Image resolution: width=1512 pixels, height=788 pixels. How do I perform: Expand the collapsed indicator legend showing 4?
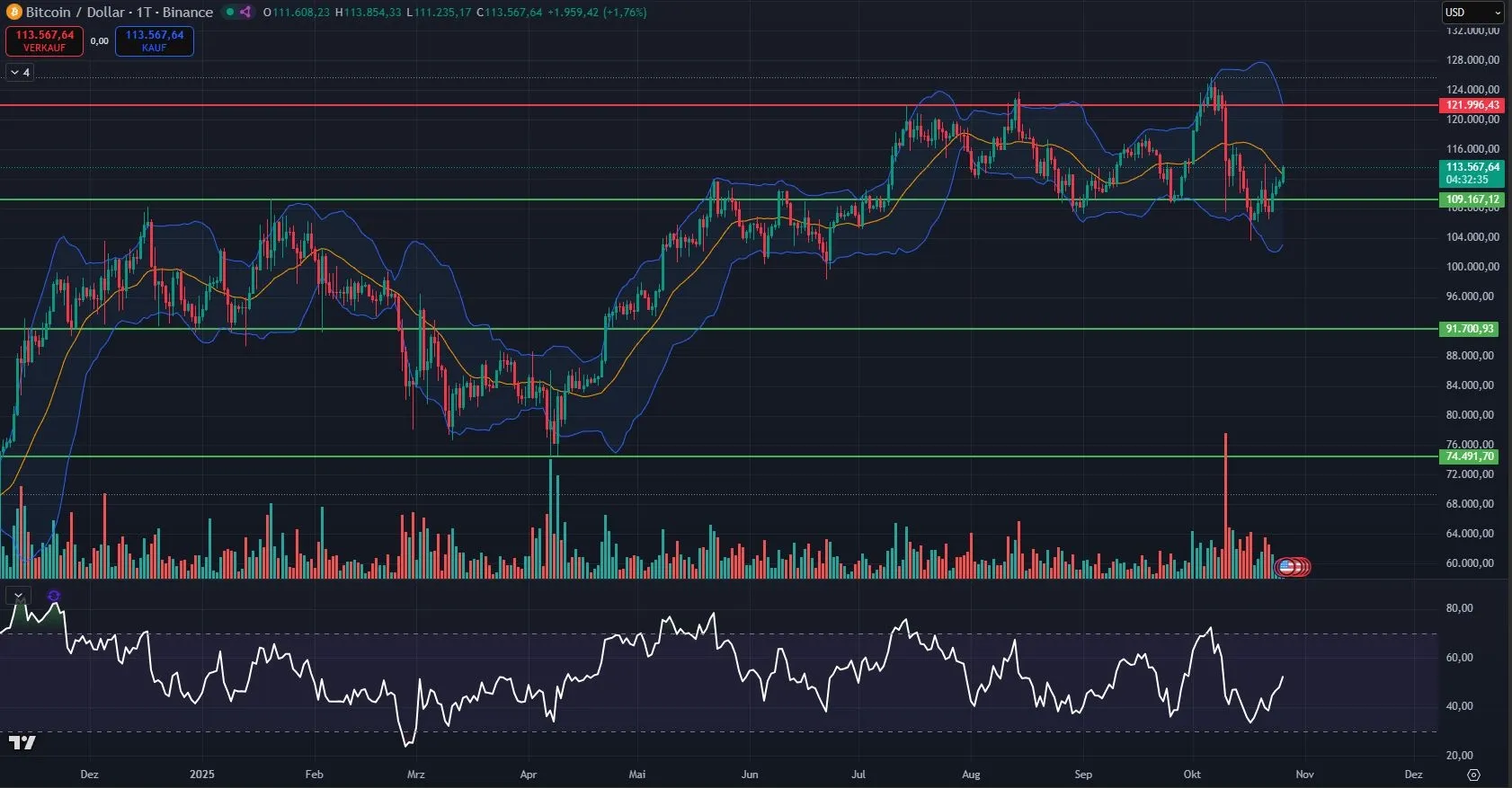coord(20,72)
